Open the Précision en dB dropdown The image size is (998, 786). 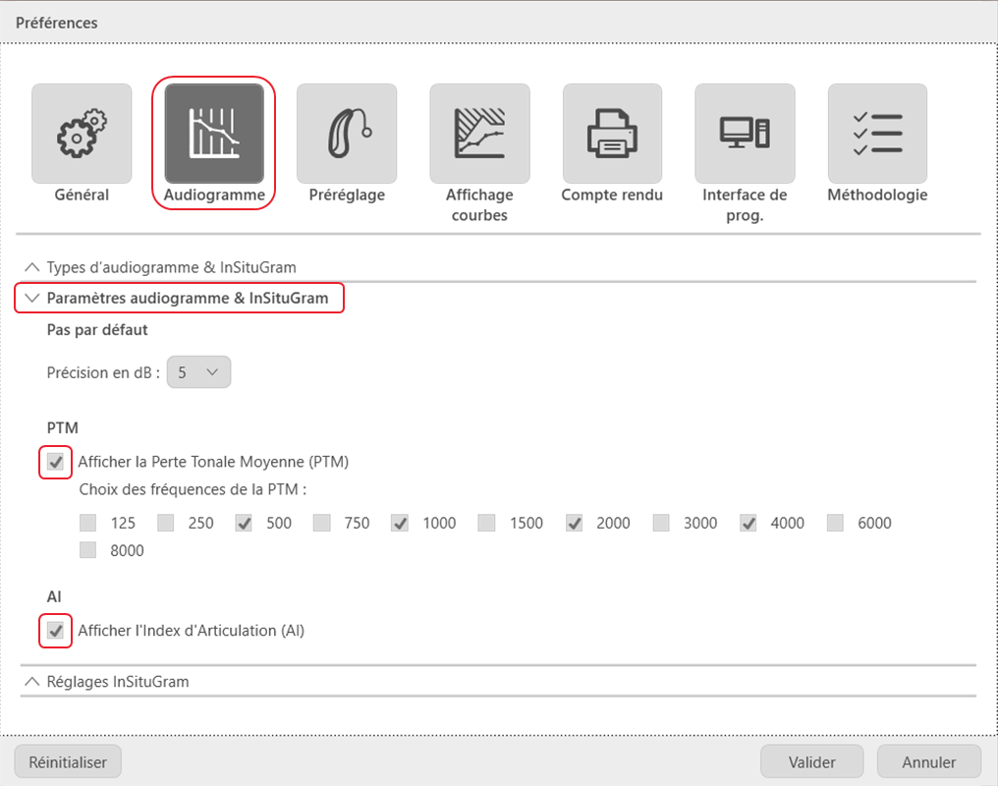pyautogui.click(x=198, y=371)
